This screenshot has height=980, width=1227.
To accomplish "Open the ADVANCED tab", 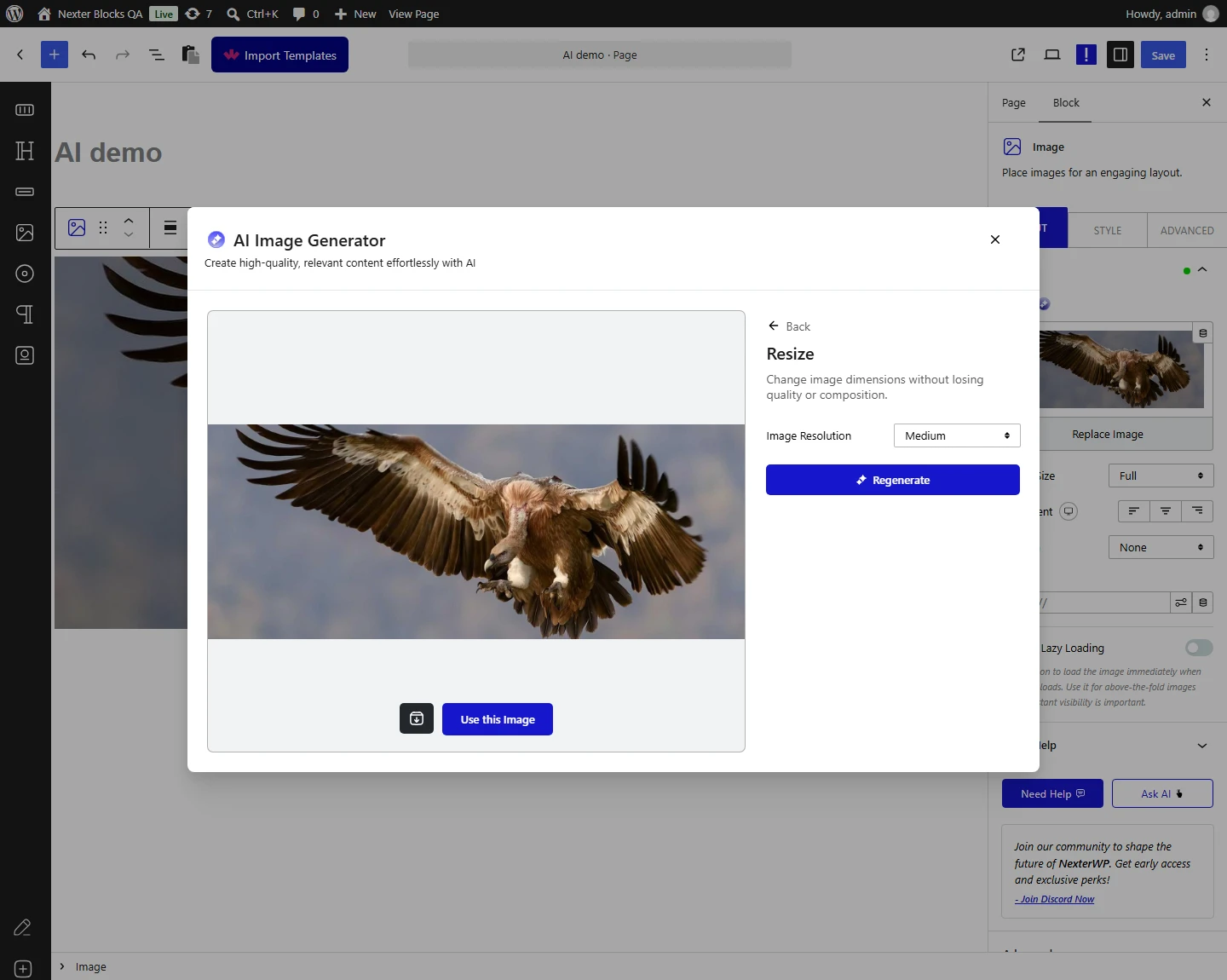I will click(x=1187, y=230).
